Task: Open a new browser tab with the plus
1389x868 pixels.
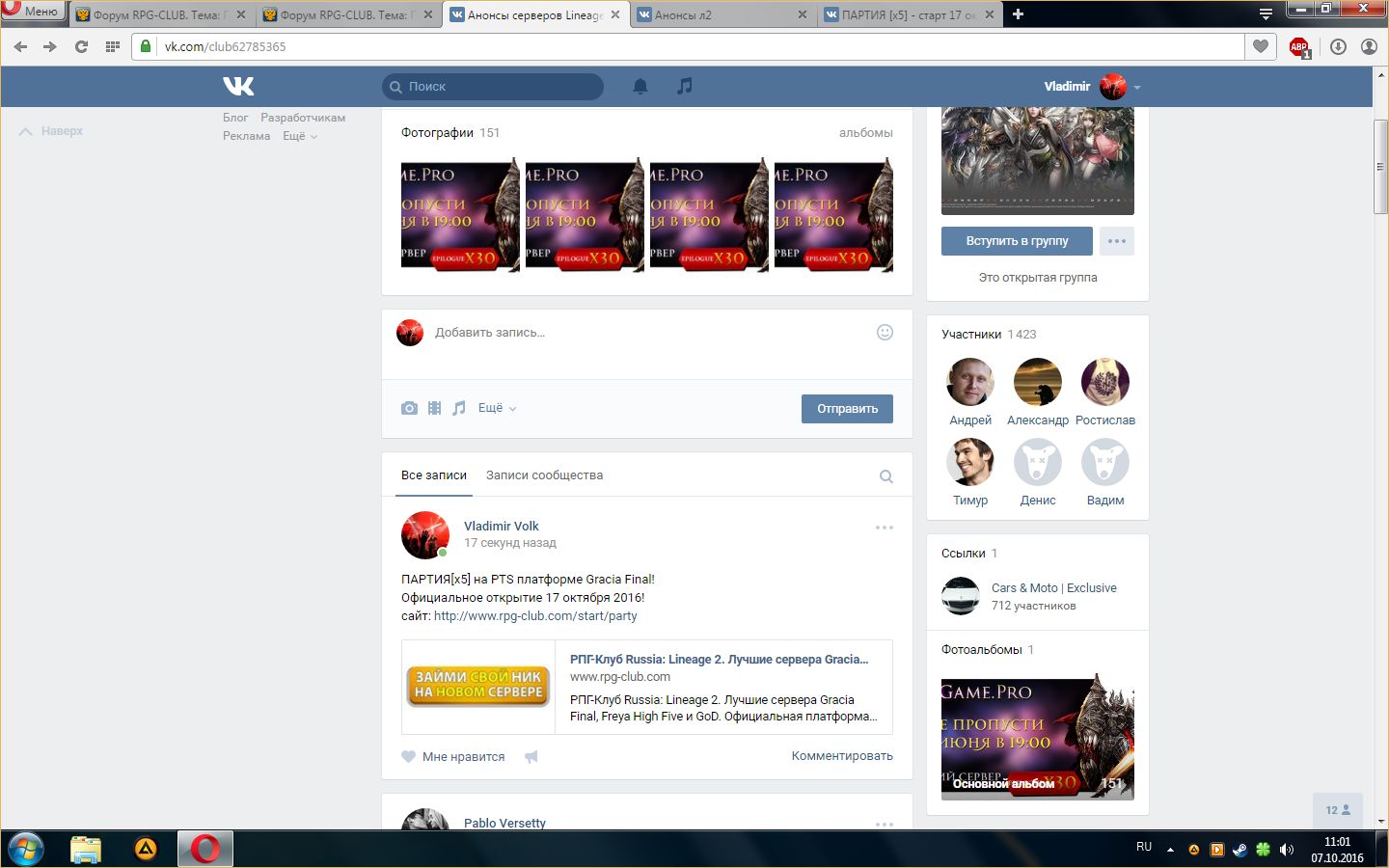Action: (1018, 14)
